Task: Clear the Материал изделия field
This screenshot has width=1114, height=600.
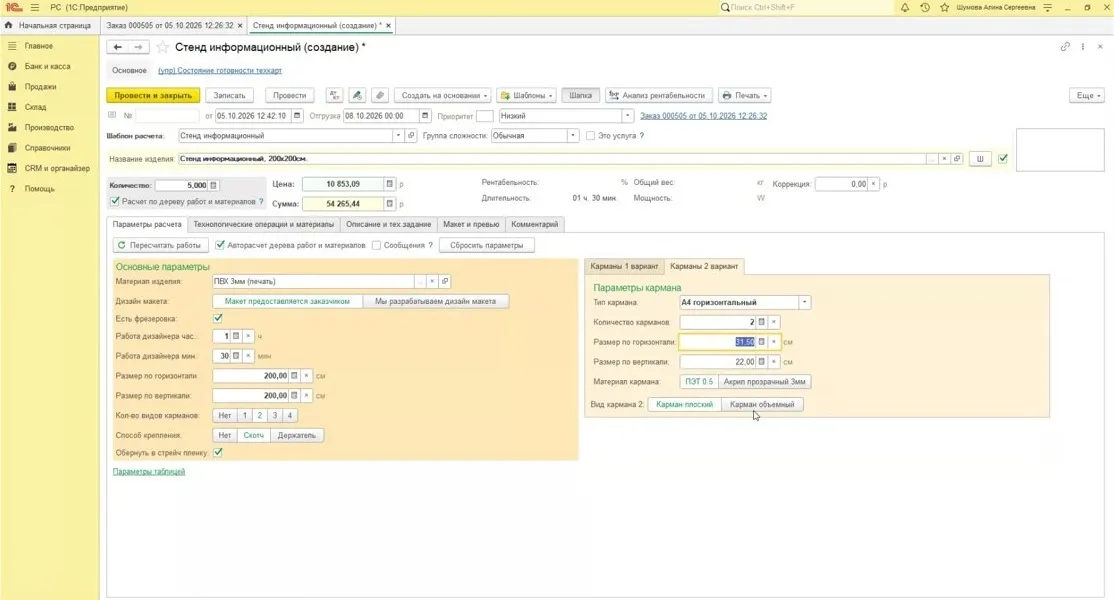Action: (x=432, y=281)
